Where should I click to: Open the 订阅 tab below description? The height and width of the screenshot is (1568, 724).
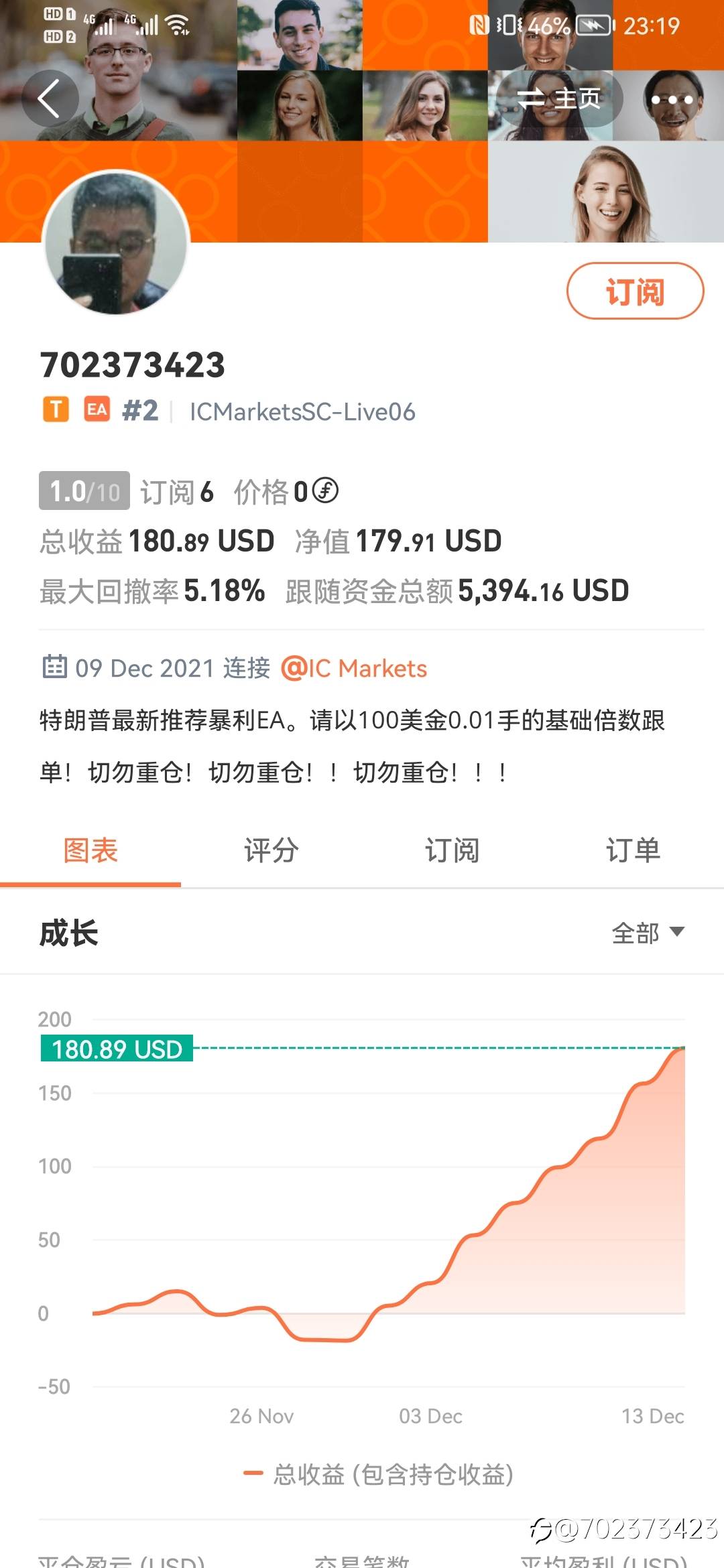[452, 850]
